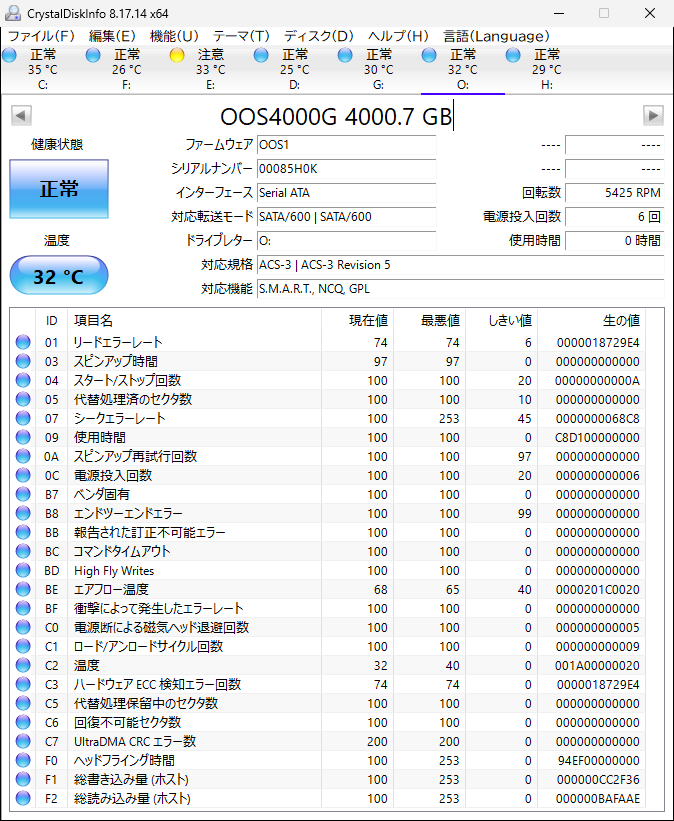Select disk O: at 32 °C
Screen dimensions: 674x821
tap(463, 69)
